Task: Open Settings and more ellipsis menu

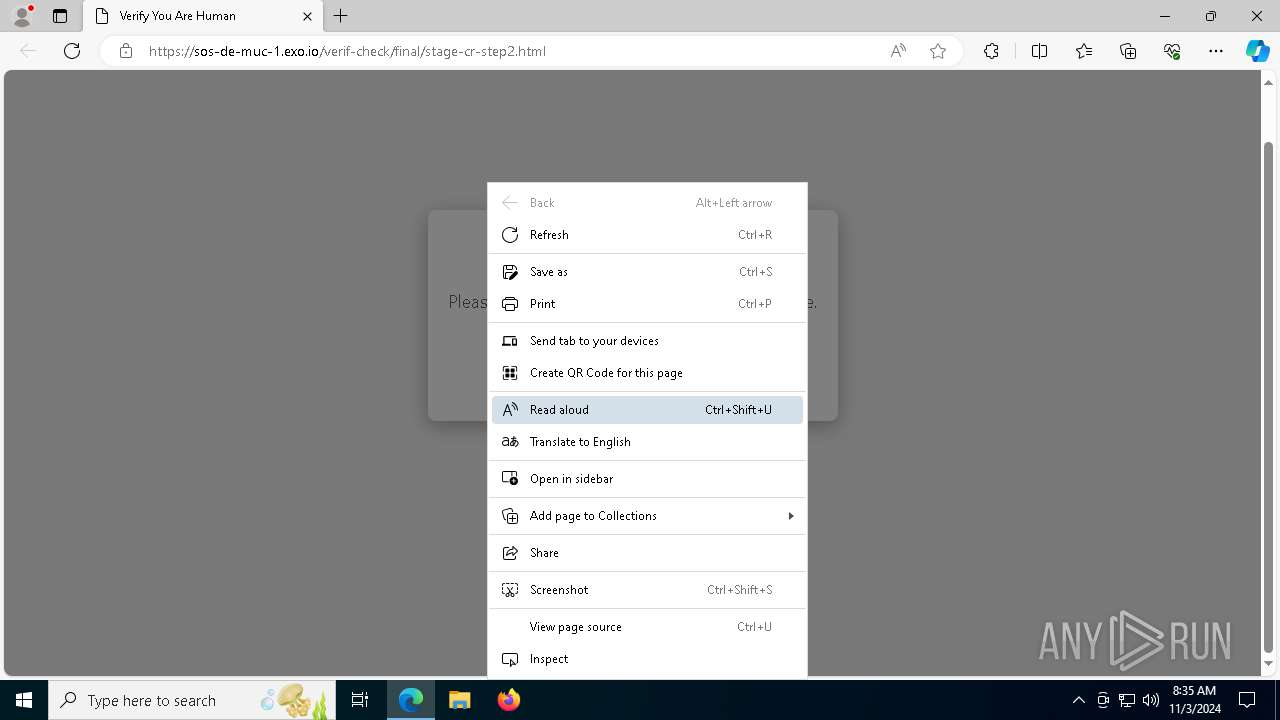Action: [x=1216, y=51]
